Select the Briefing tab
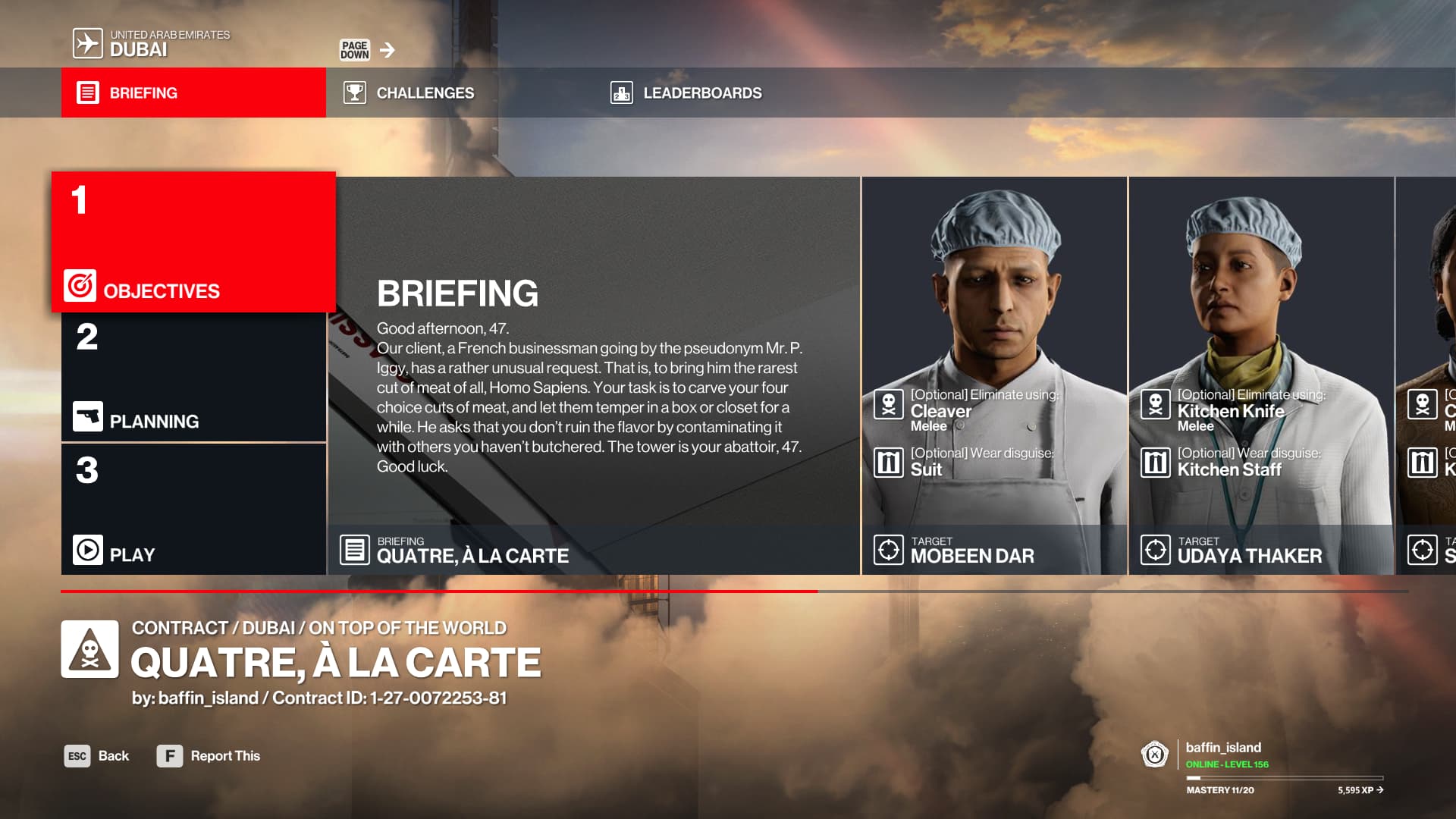This screenshot has width=1456, height=819. 193,93
